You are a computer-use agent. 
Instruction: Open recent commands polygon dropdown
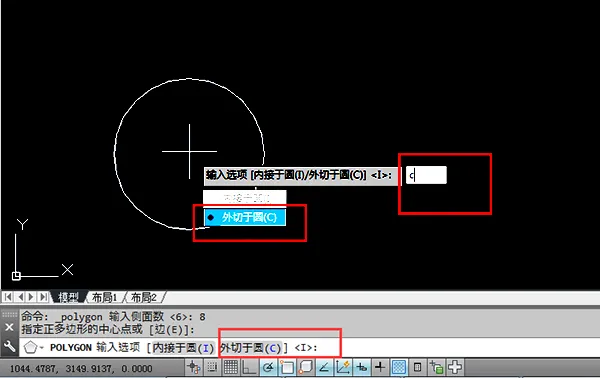tap(34, 347)
